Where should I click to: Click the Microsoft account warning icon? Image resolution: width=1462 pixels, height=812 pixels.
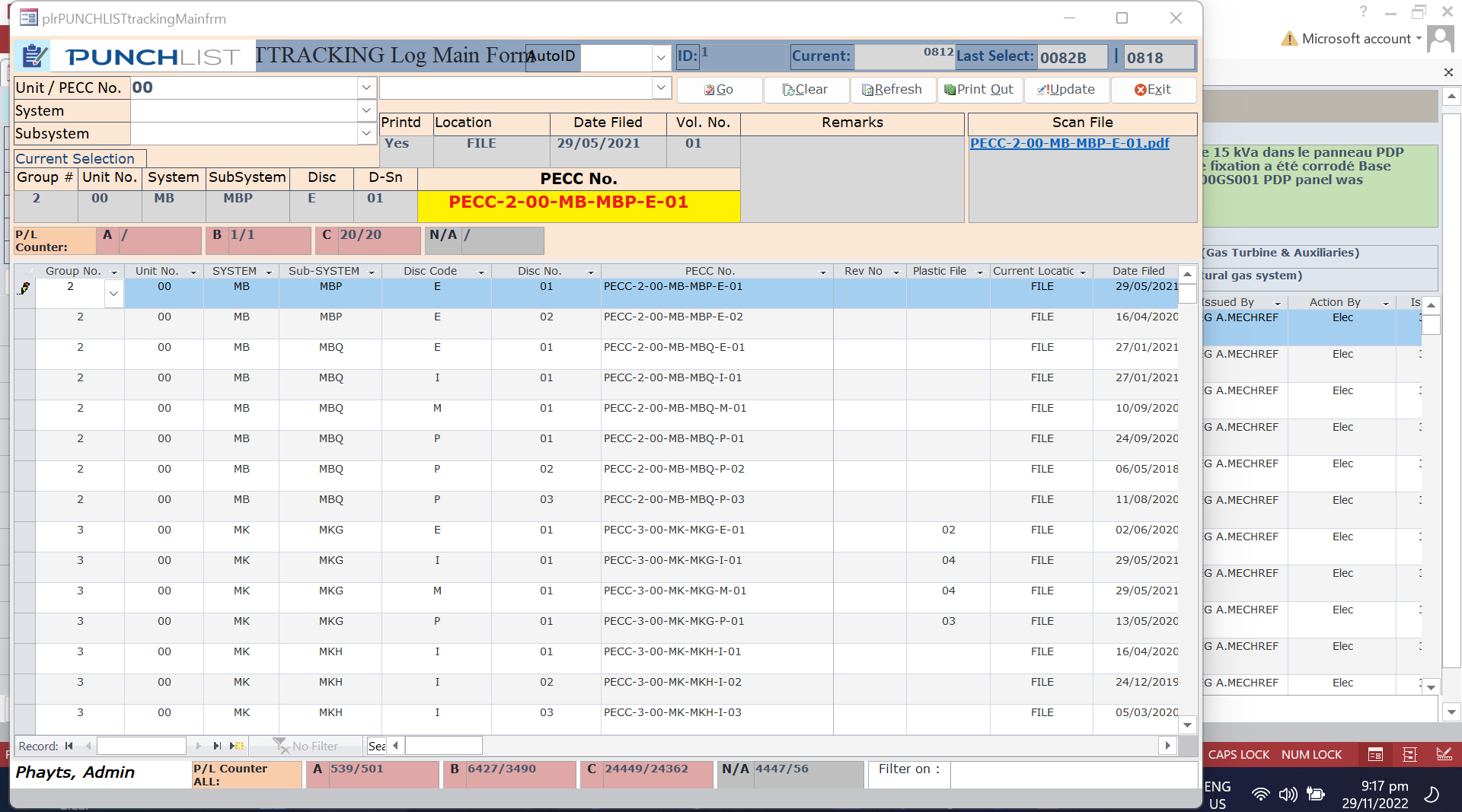1289,39
